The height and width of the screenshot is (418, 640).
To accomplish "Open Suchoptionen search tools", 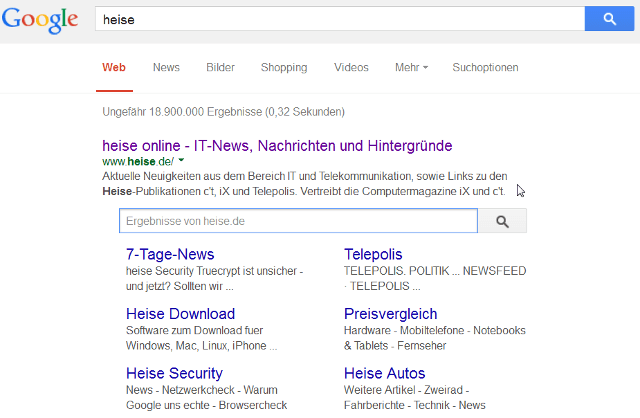I will [x=485, y=67].
